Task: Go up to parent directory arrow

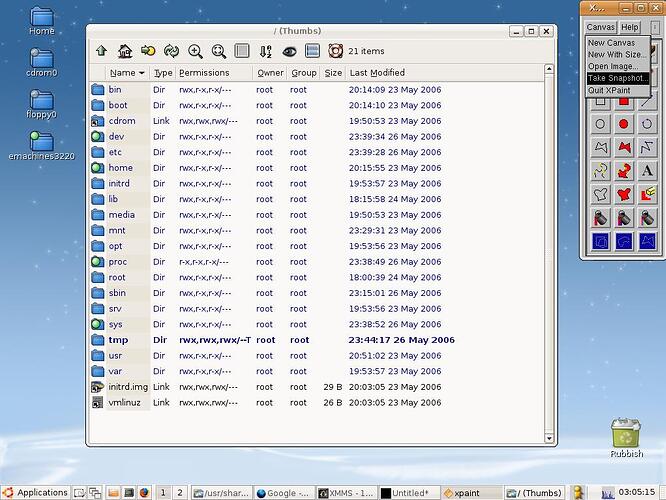Action: tap(101, 51)
